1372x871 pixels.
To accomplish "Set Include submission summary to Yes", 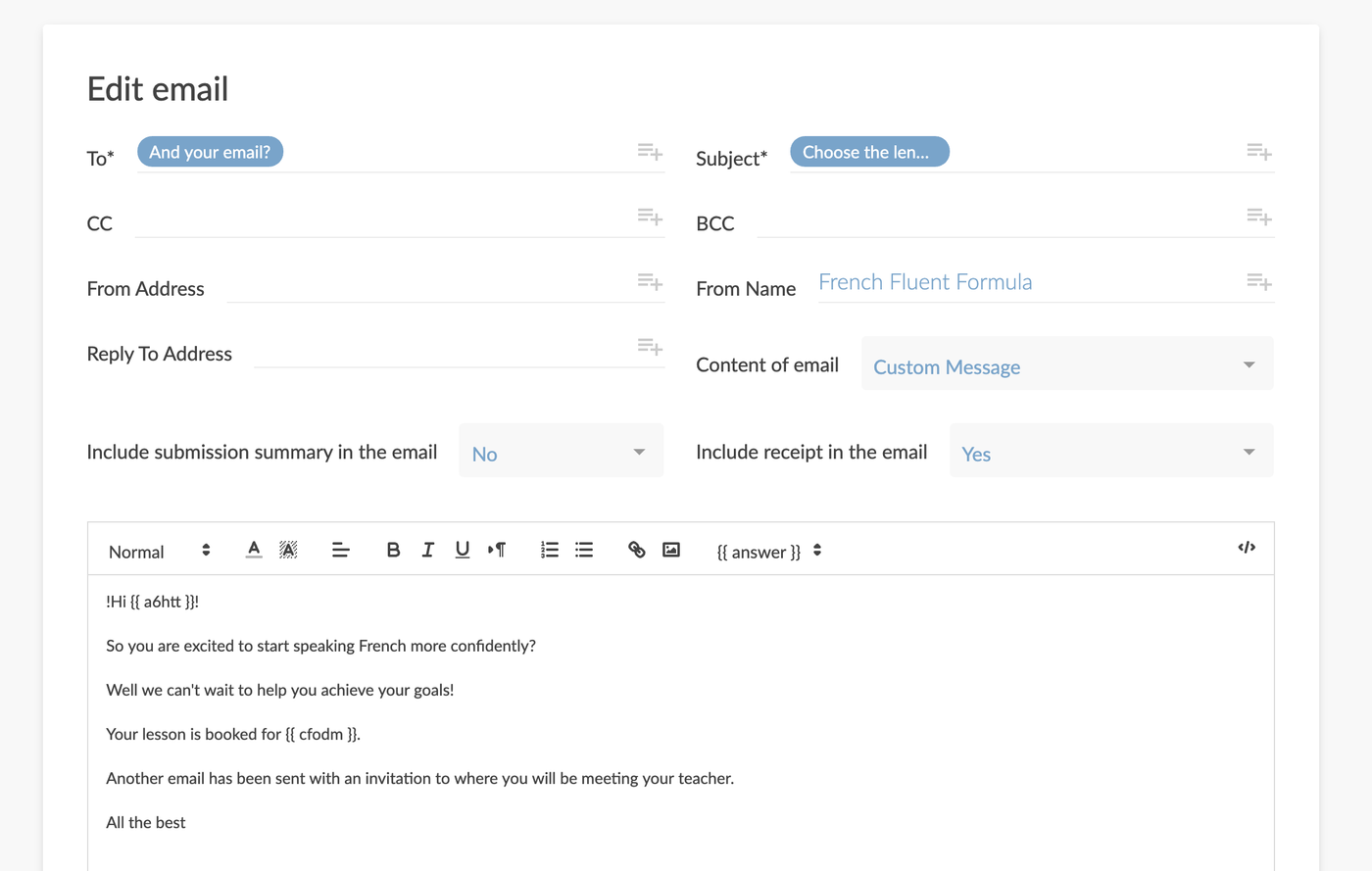I will click(561, 450).
